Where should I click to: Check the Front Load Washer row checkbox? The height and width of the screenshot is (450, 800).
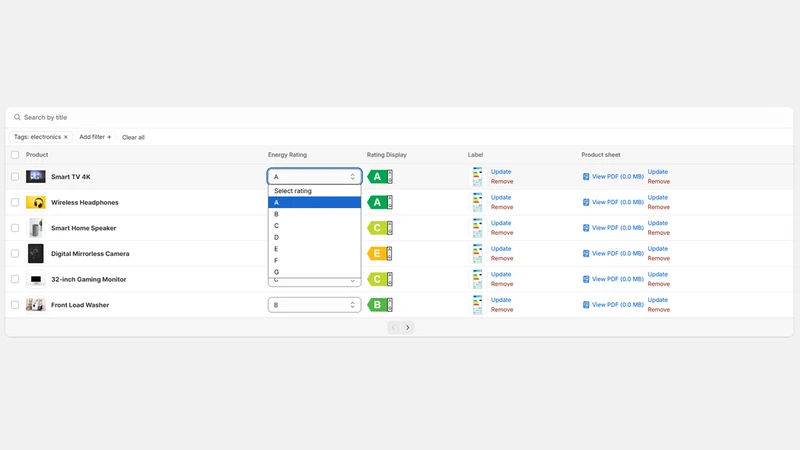coord(15,305)
